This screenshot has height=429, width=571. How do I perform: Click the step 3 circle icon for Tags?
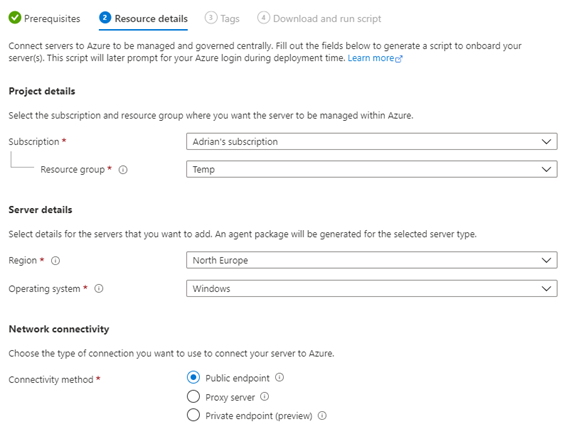pyautogui.click(x=211, y=17)
